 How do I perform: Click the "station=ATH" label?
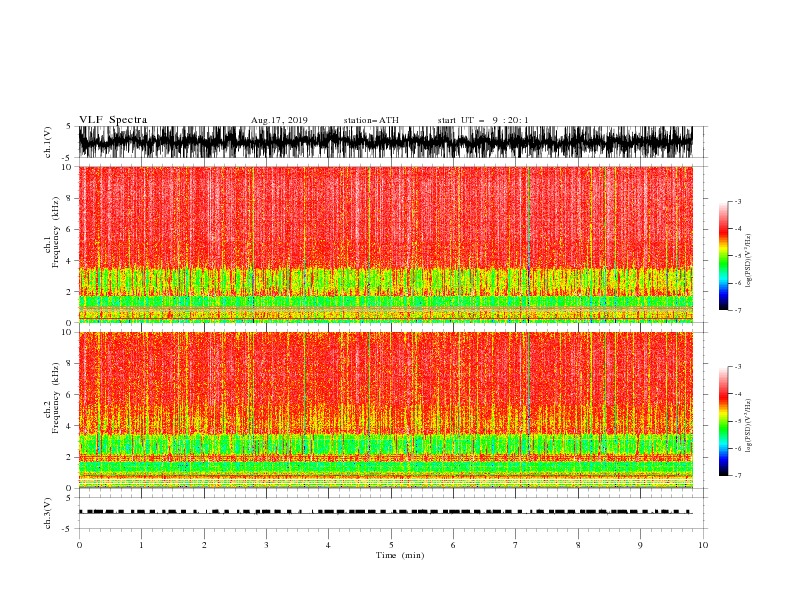coord(371,120)
